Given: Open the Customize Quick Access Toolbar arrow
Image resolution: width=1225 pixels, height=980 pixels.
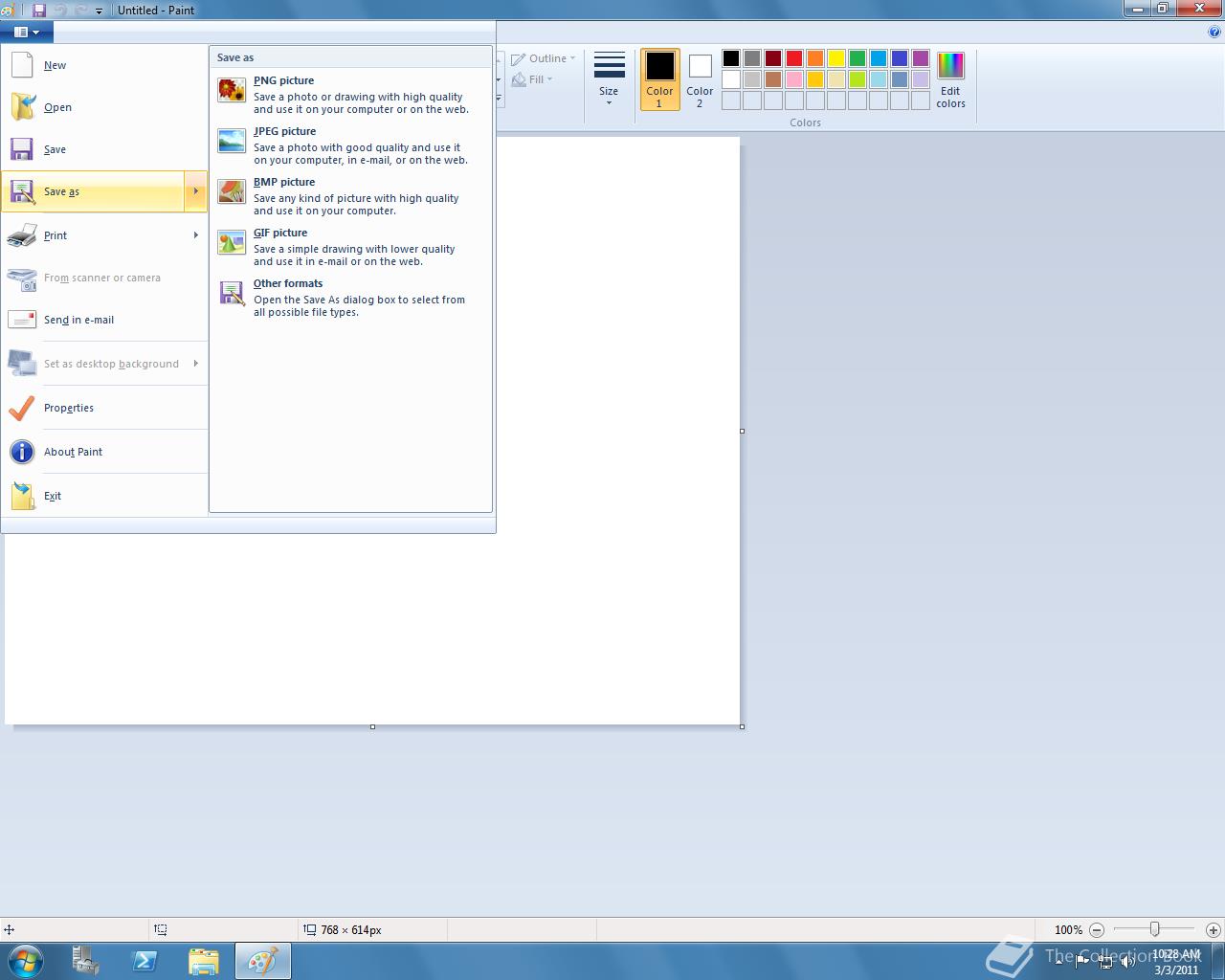Looking at the screenshot, I should pos(99,11).
